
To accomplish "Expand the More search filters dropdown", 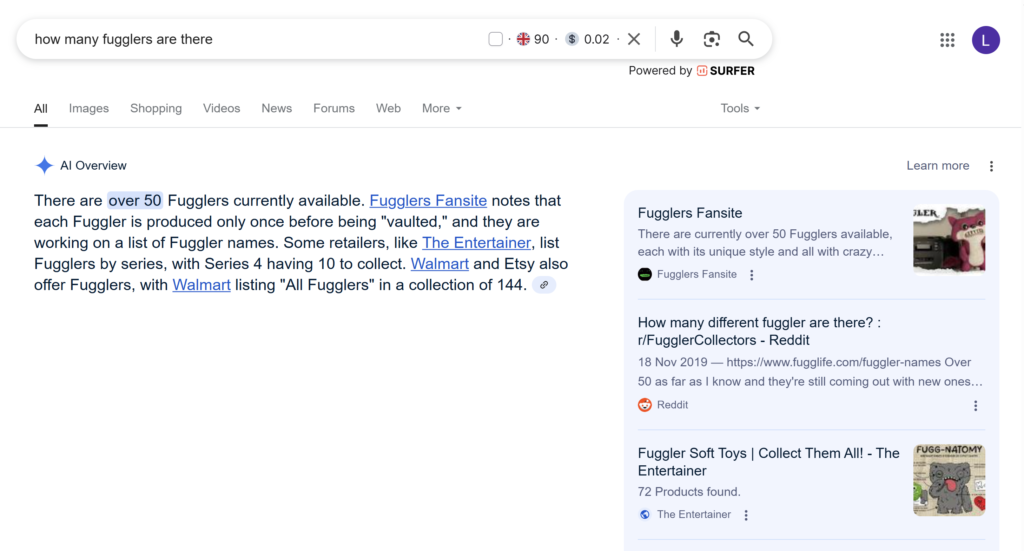I will [x=441, y=108].
